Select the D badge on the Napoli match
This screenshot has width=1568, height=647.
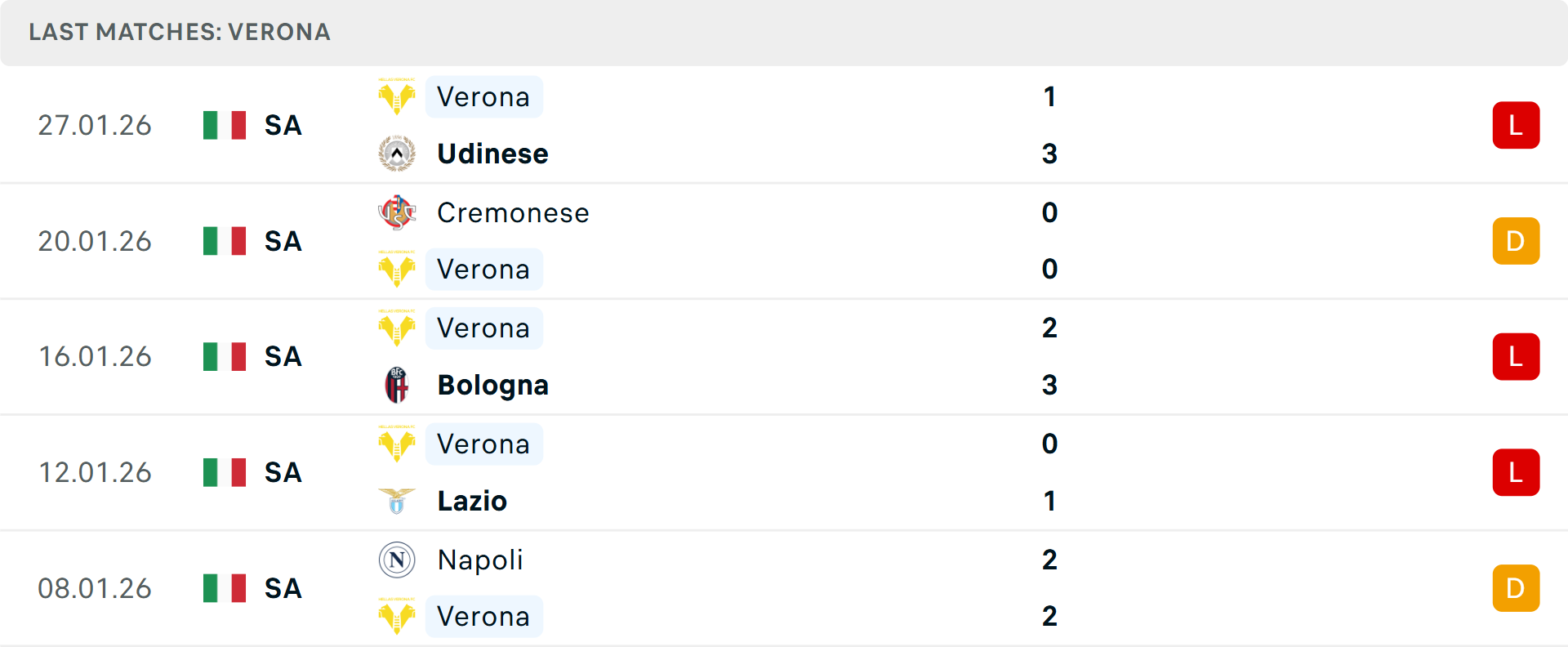(1517, 587)
